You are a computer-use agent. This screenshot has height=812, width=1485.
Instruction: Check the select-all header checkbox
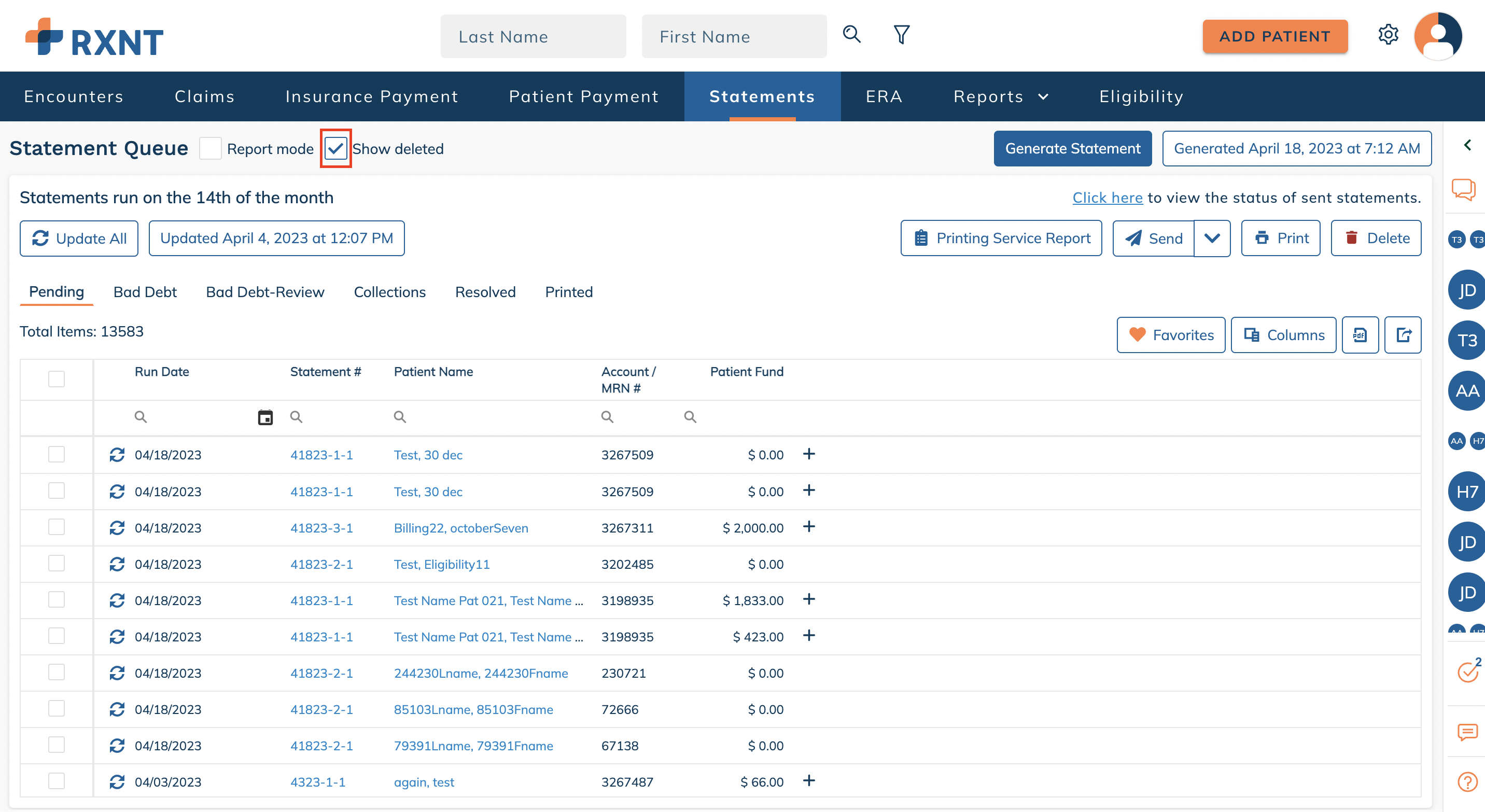click(x=57, y=379)
